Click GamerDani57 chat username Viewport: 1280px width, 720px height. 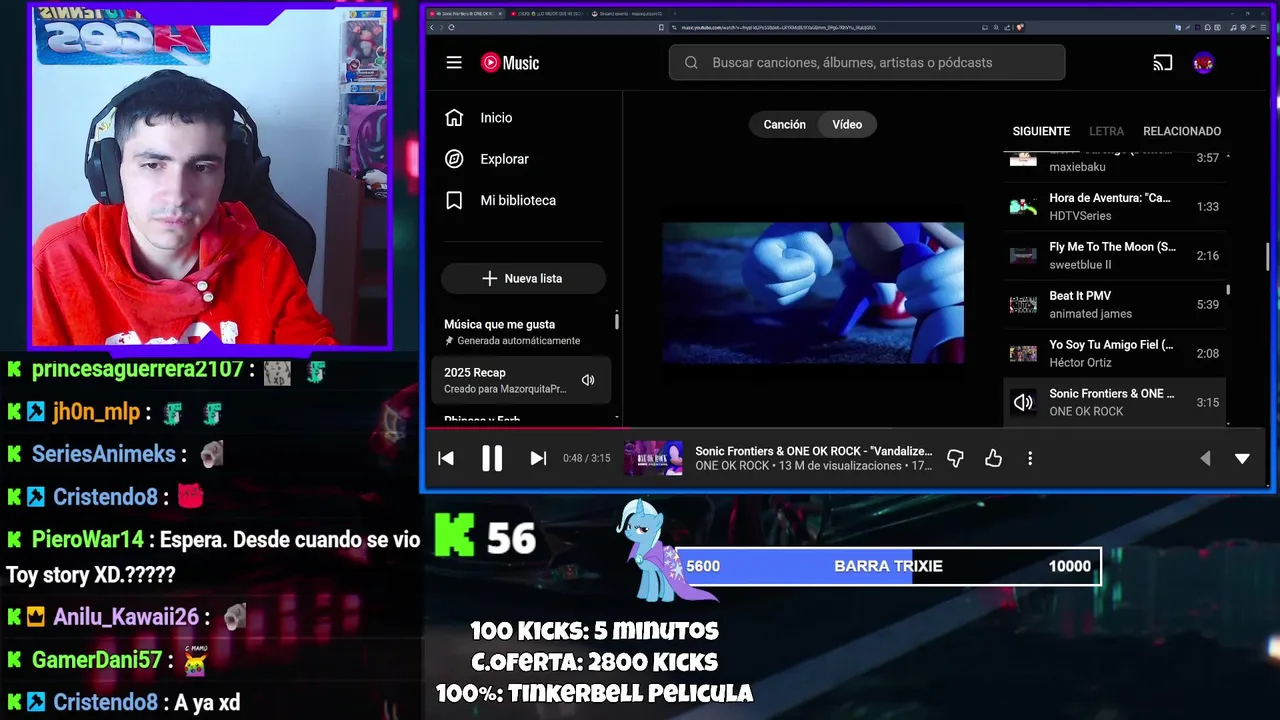point(96,660)
